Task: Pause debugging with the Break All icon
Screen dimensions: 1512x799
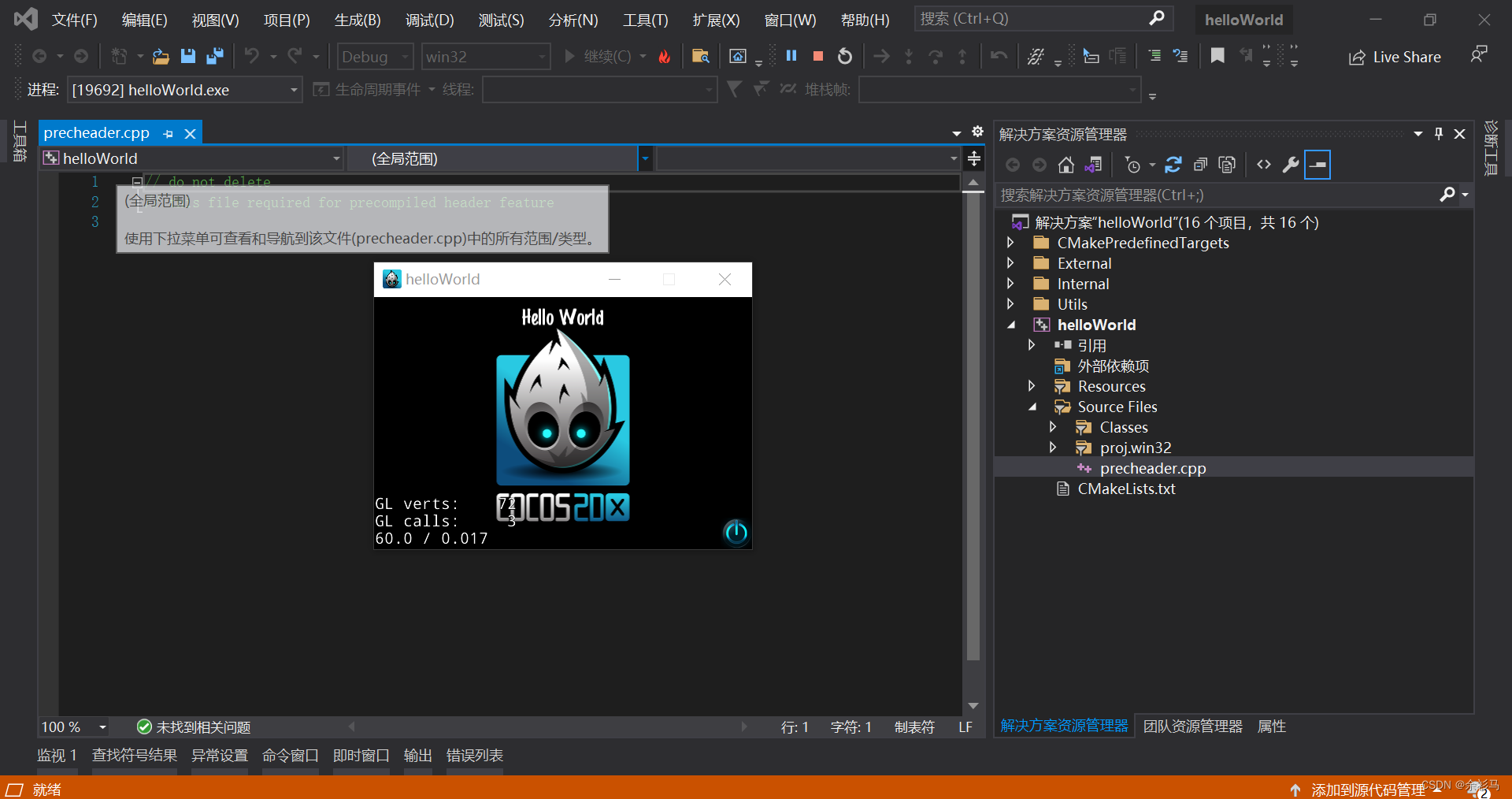Action: pyautogui.click(x=791, y=56)
